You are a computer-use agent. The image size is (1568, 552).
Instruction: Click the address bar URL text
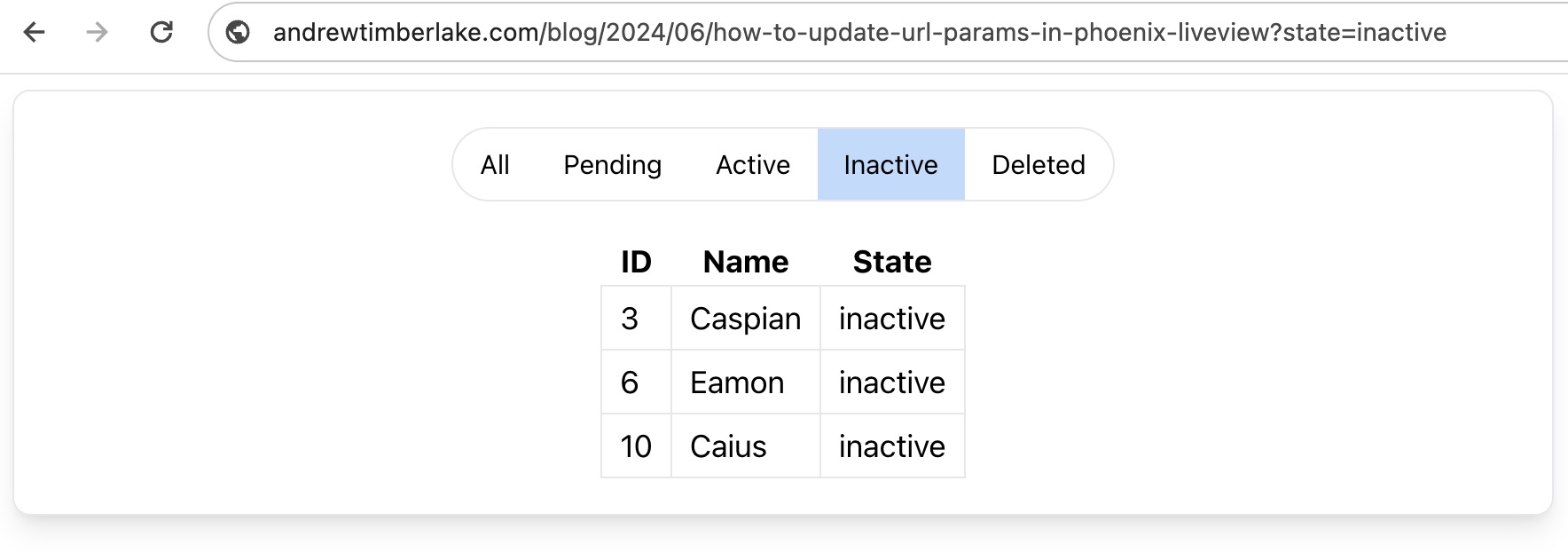click(x=858, y=33)
